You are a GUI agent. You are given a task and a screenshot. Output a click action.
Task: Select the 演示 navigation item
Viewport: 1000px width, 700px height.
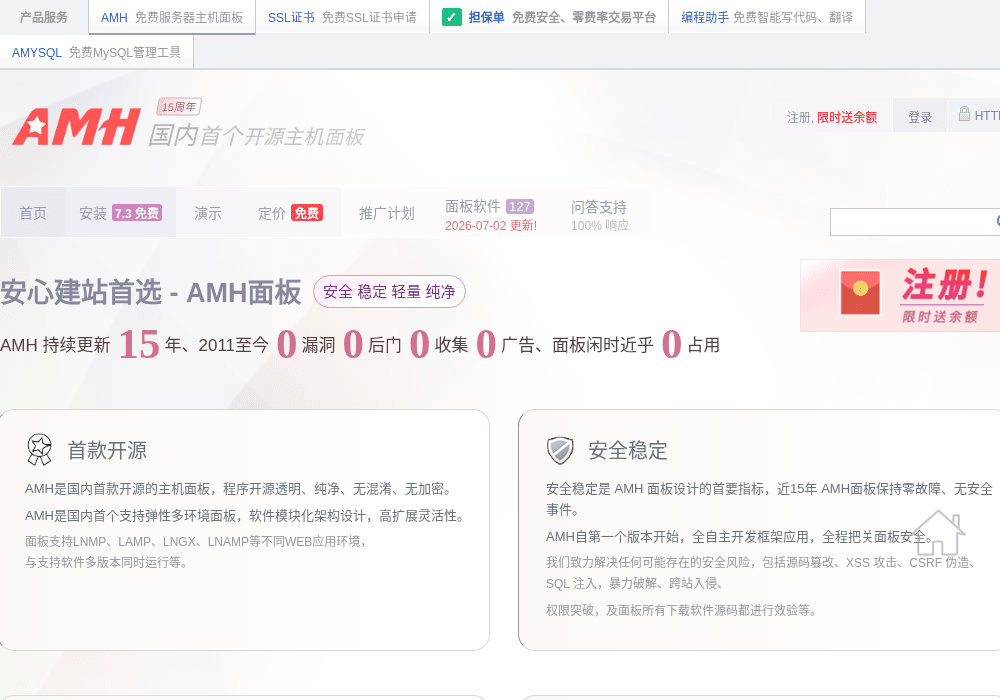point(208,213)
